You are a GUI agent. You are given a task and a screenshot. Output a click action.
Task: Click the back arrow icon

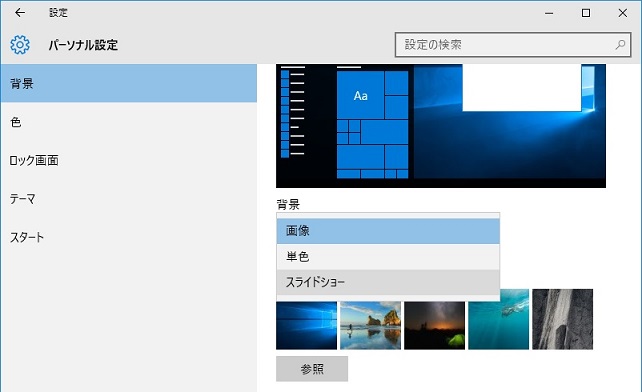point(20,13)
